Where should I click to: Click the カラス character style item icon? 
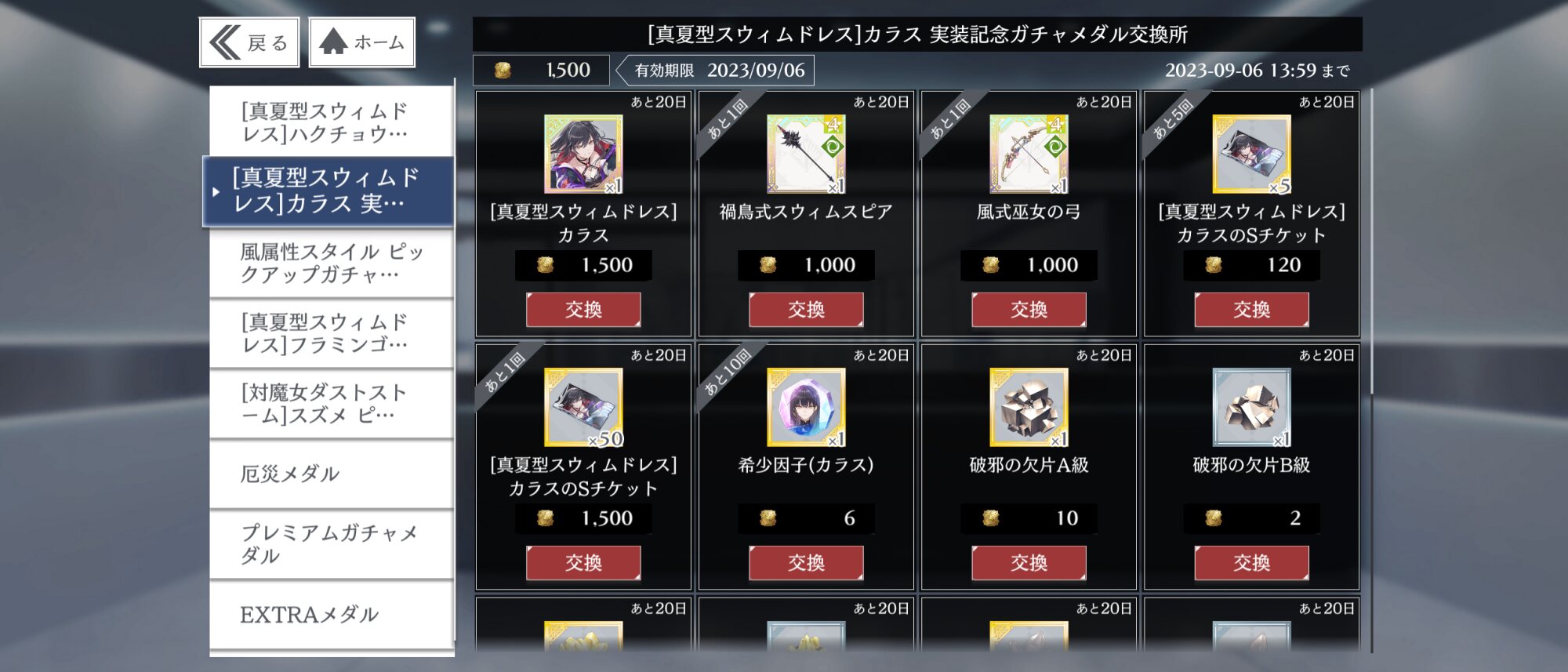pyautogui.click(x=583, y=154)
